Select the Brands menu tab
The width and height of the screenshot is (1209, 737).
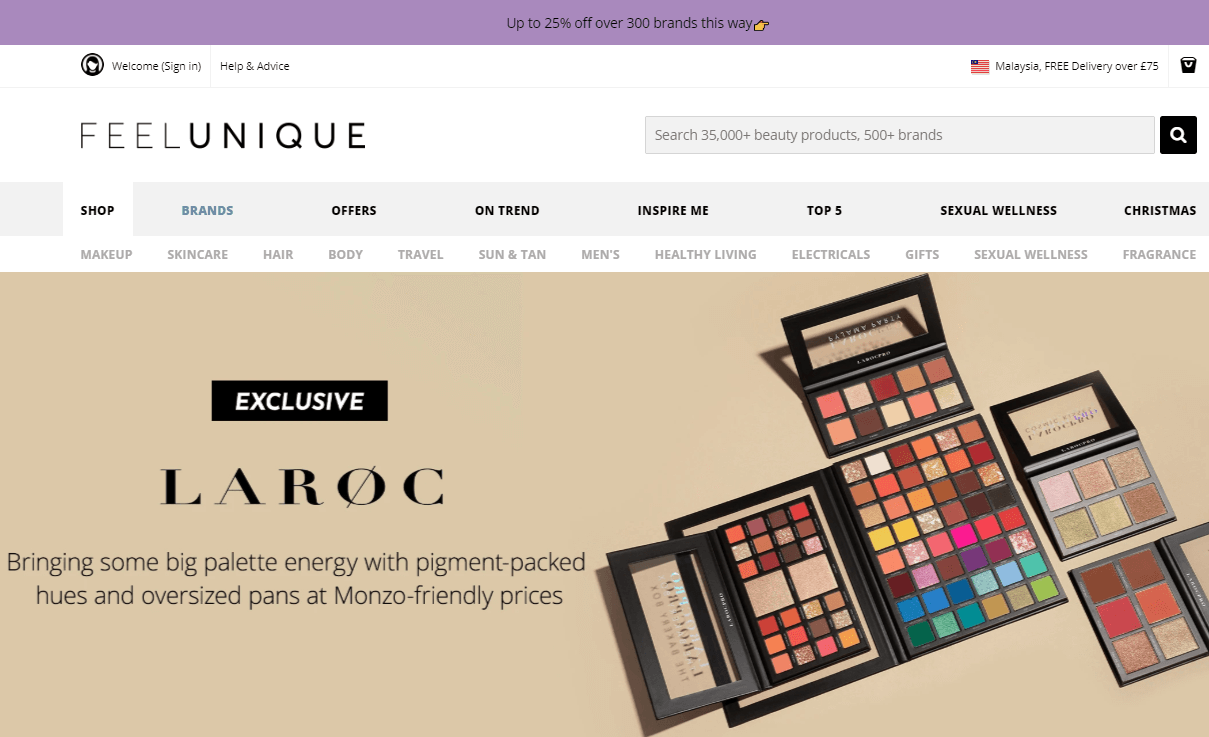207,210
